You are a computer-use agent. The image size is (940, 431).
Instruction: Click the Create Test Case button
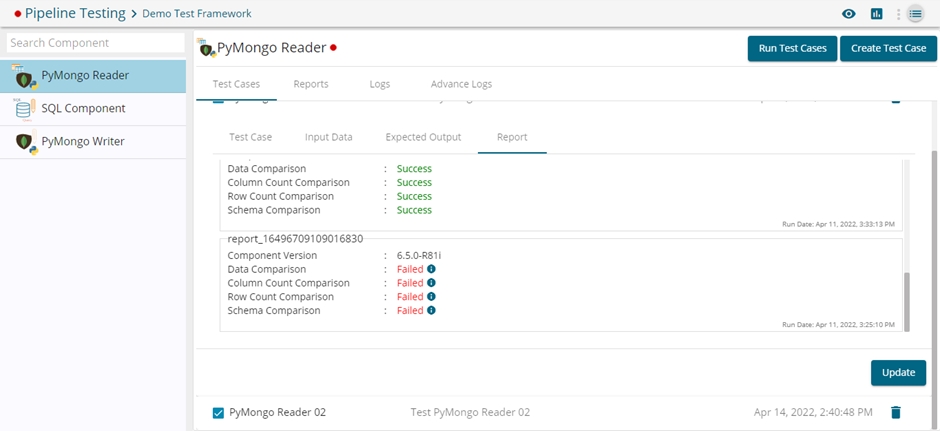pos(888,49)
